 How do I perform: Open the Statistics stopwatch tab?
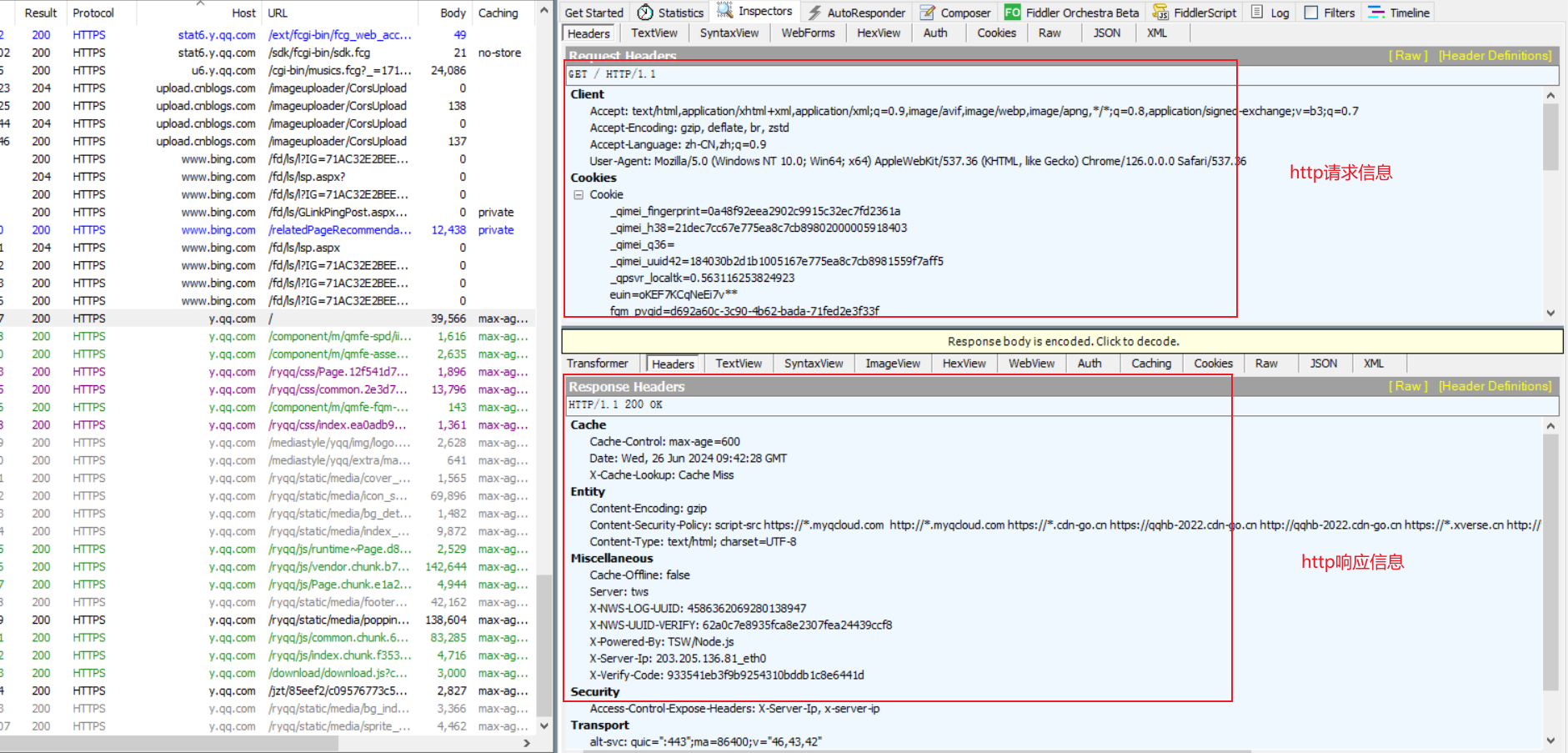click(670, 13)
